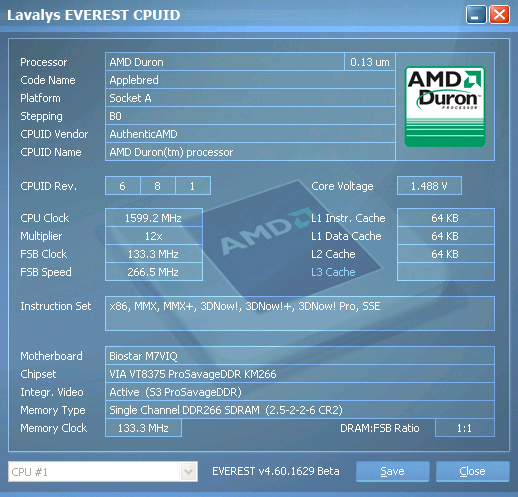Click the instruction set list text
Screen dimensions: 518x497
pos(245,306)
